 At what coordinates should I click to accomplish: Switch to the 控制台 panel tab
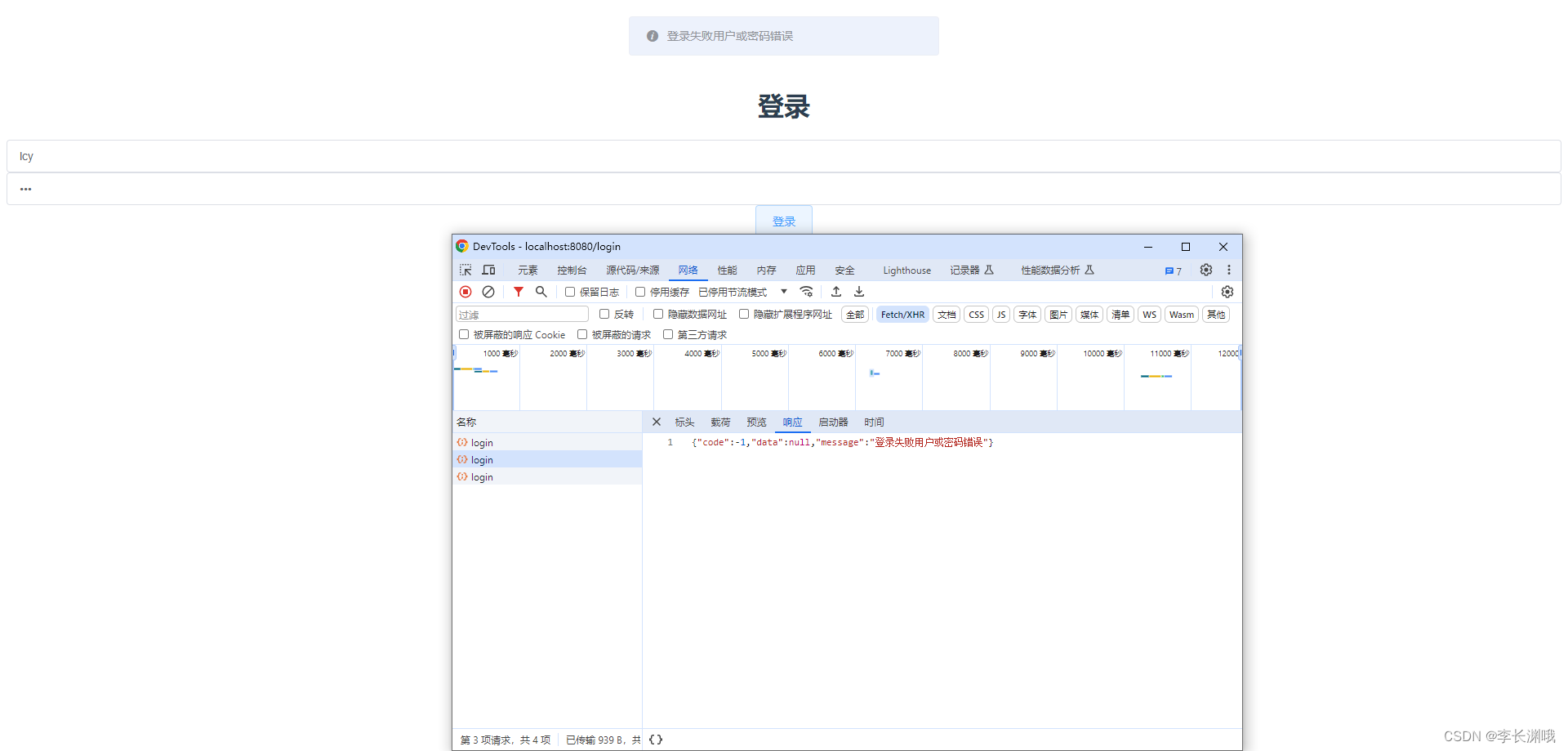572,270
